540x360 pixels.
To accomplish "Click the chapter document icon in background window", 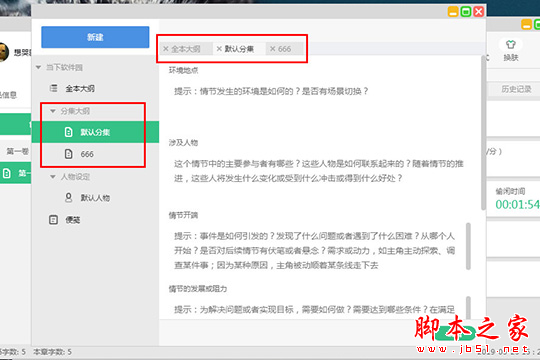I will [x=7, y=173].
